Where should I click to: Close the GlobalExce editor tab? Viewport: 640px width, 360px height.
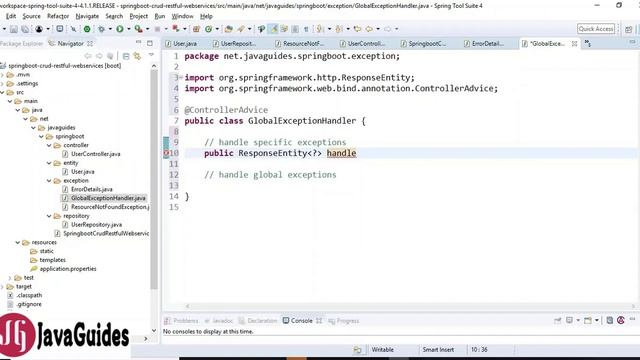tap(574, 43)
